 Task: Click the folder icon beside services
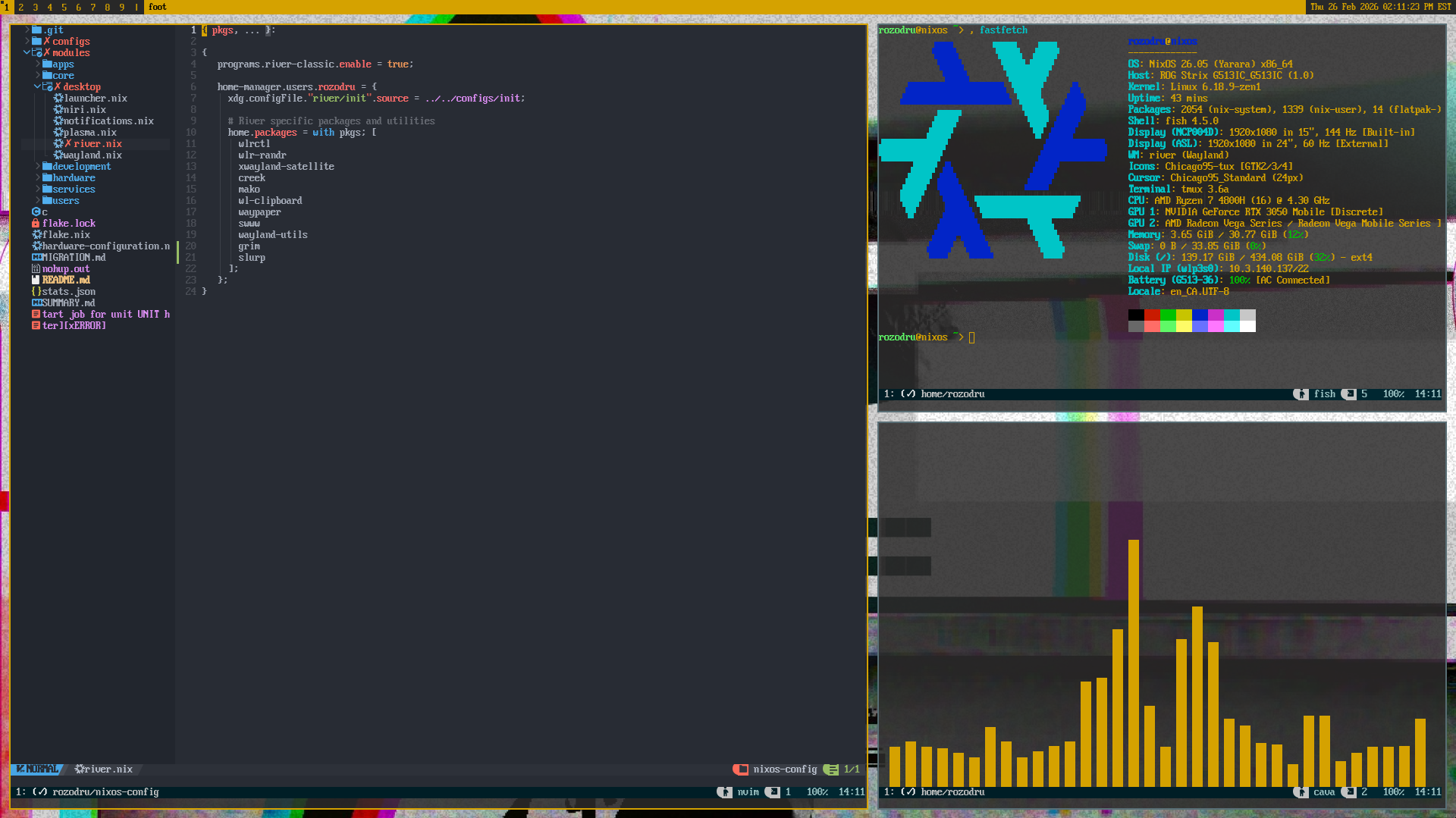(47, 190)
